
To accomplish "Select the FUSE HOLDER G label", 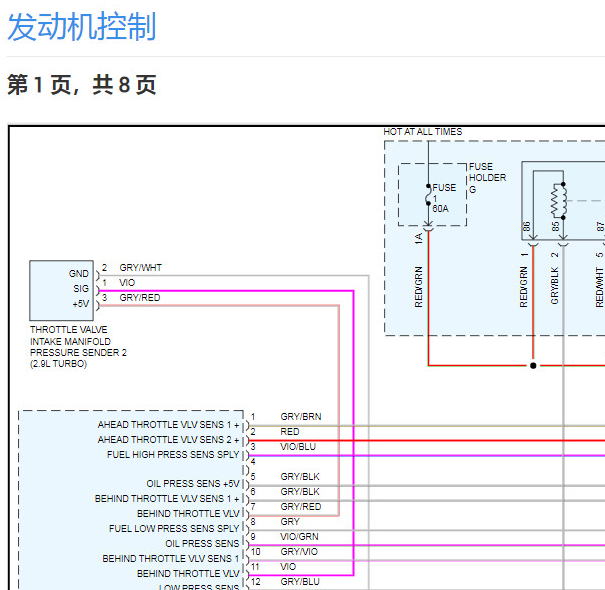I will coord(487,178).
